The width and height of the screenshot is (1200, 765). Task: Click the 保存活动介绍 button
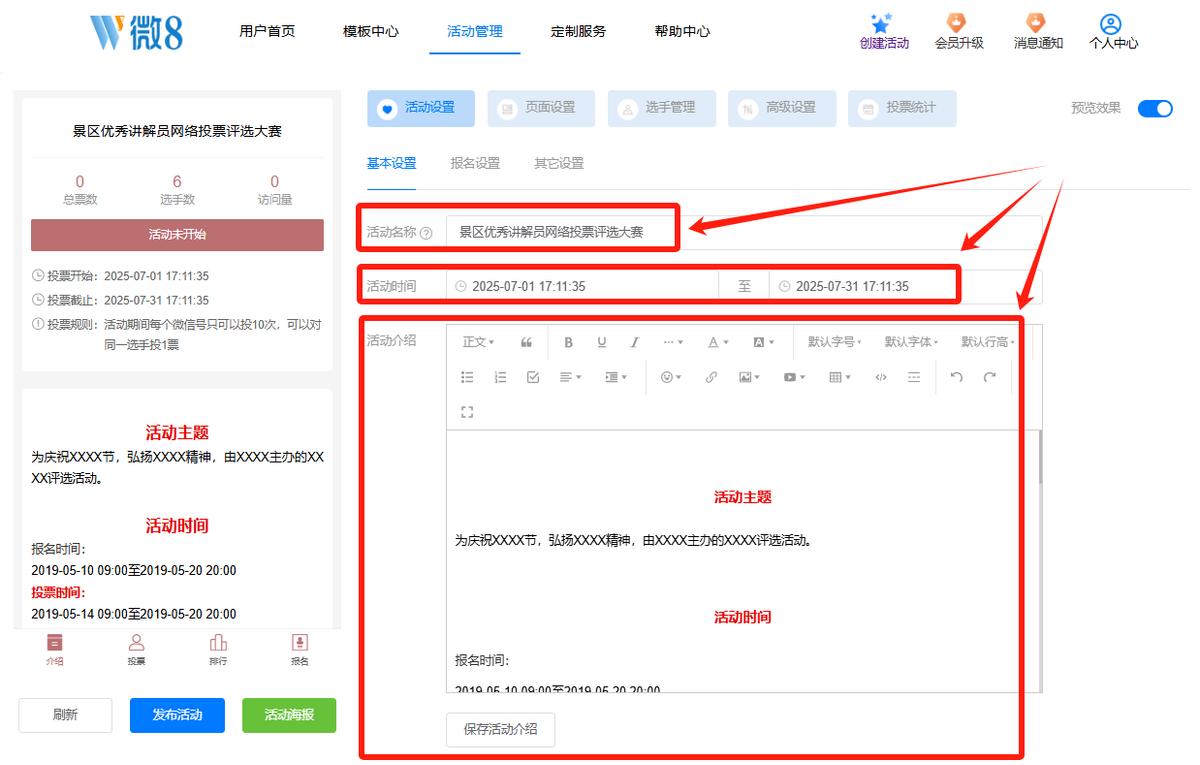coord(500,730)
